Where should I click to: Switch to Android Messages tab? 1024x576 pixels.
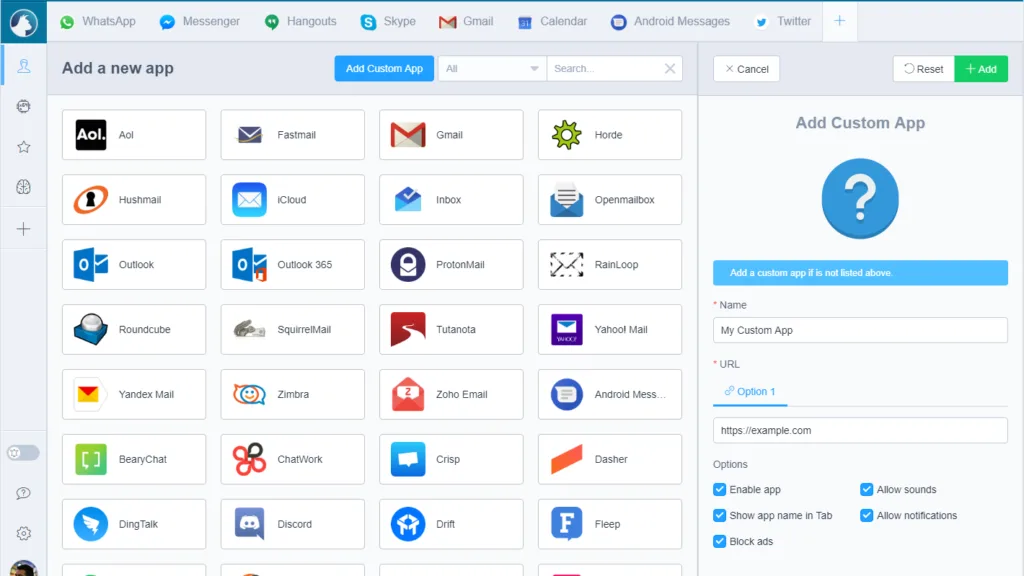[x=671, y=22]
